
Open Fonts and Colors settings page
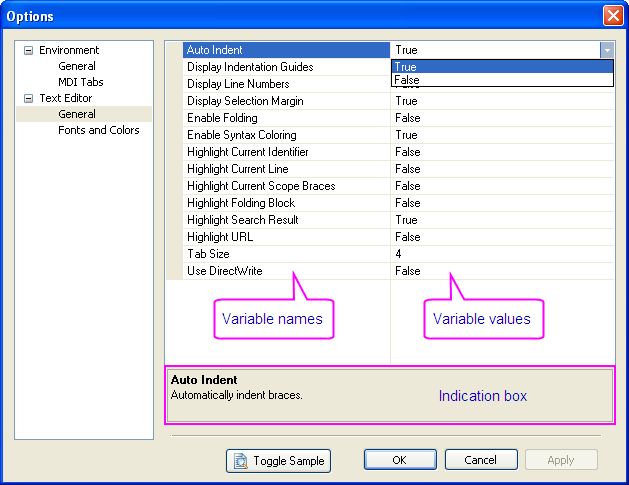pyautogui.click(x=98, y=130)
